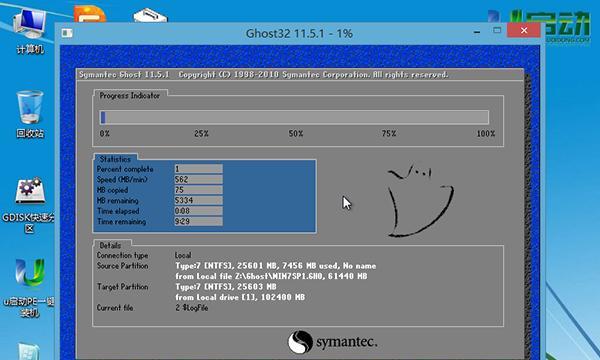The width and height of the screenshot is (600, 360).
Task: Maximize the Ghost32 window
Action: tap(497, 30)
